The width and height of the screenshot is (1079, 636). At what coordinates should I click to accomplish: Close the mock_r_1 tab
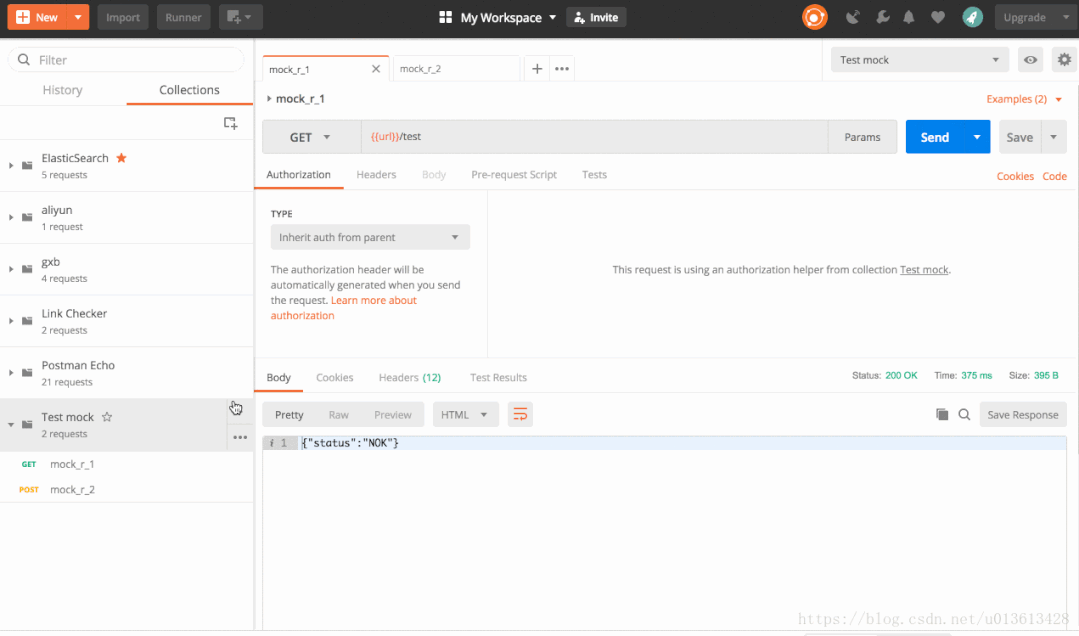pyautogui.click(x=376, y=69)
